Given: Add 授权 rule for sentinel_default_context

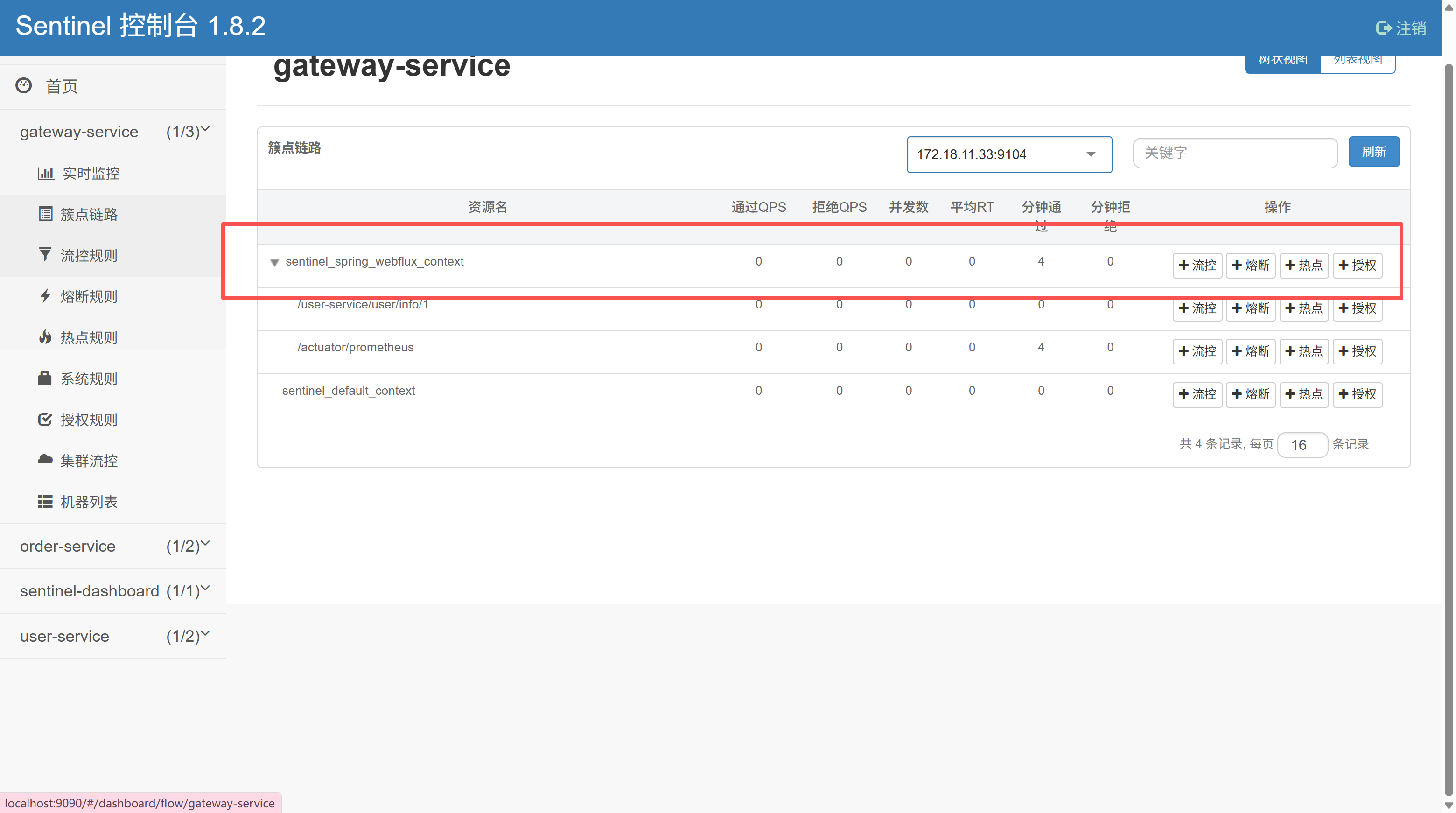Looking at the screenshot, I should [x=1357, y=394].
